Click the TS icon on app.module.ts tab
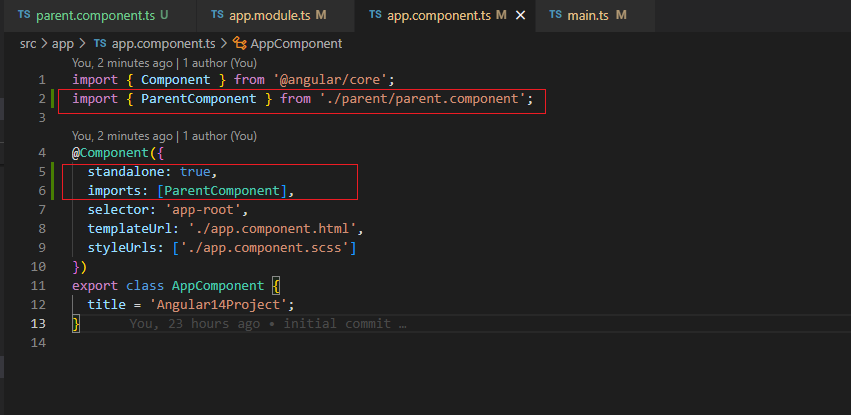The width and height of the screenshot is (851, 415). click(218, 16)
